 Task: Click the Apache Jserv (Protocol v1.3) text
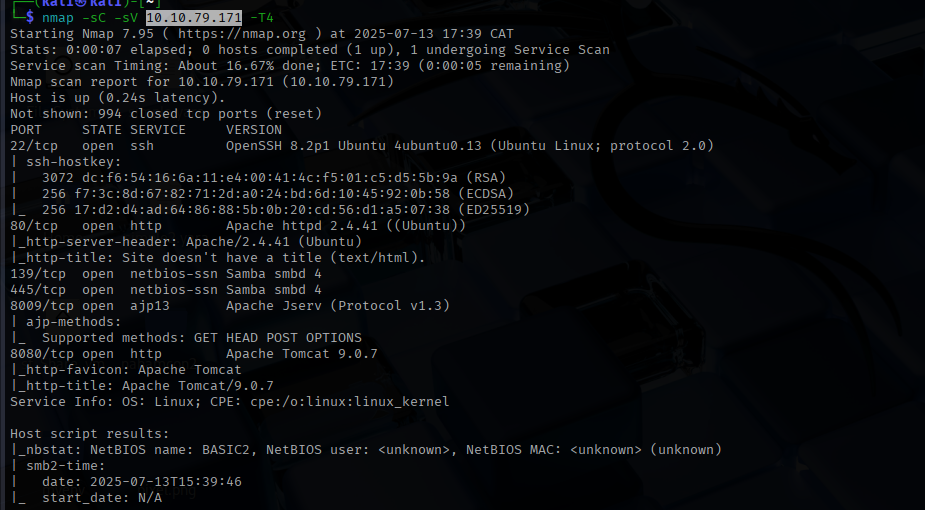(x=338, y=305)
